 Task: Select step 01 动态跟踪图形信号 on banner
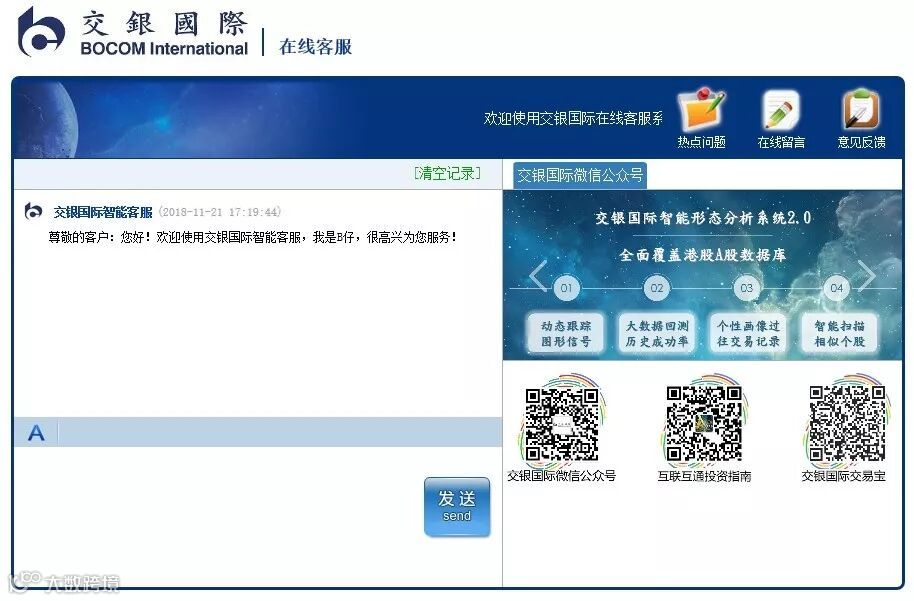pyautogui.click(x=566, y=333)
